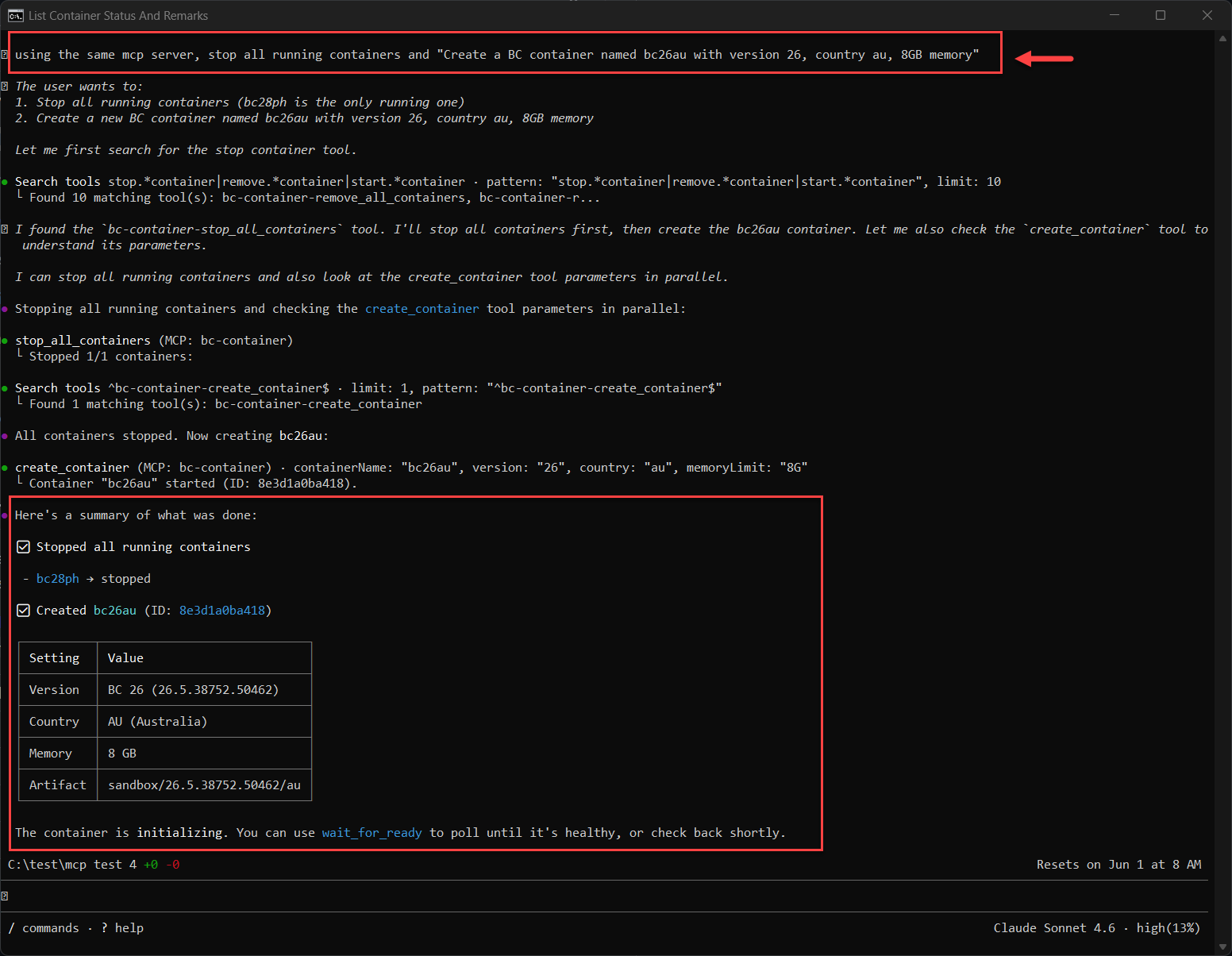The height and width of the screenshot is (956, 1232).
Task: Close the terminal window
Action: [x=1207, y=15]
